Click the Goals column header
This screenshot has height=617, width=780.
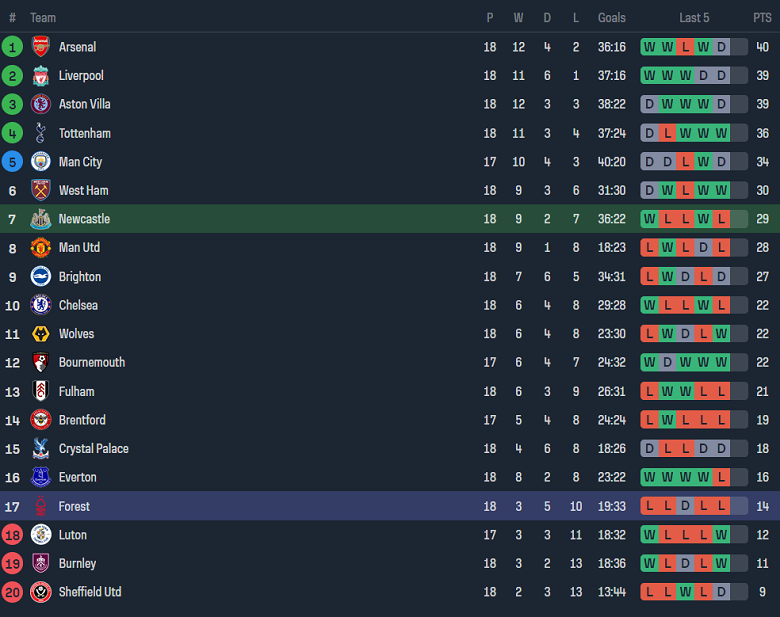tap(612, 18)
